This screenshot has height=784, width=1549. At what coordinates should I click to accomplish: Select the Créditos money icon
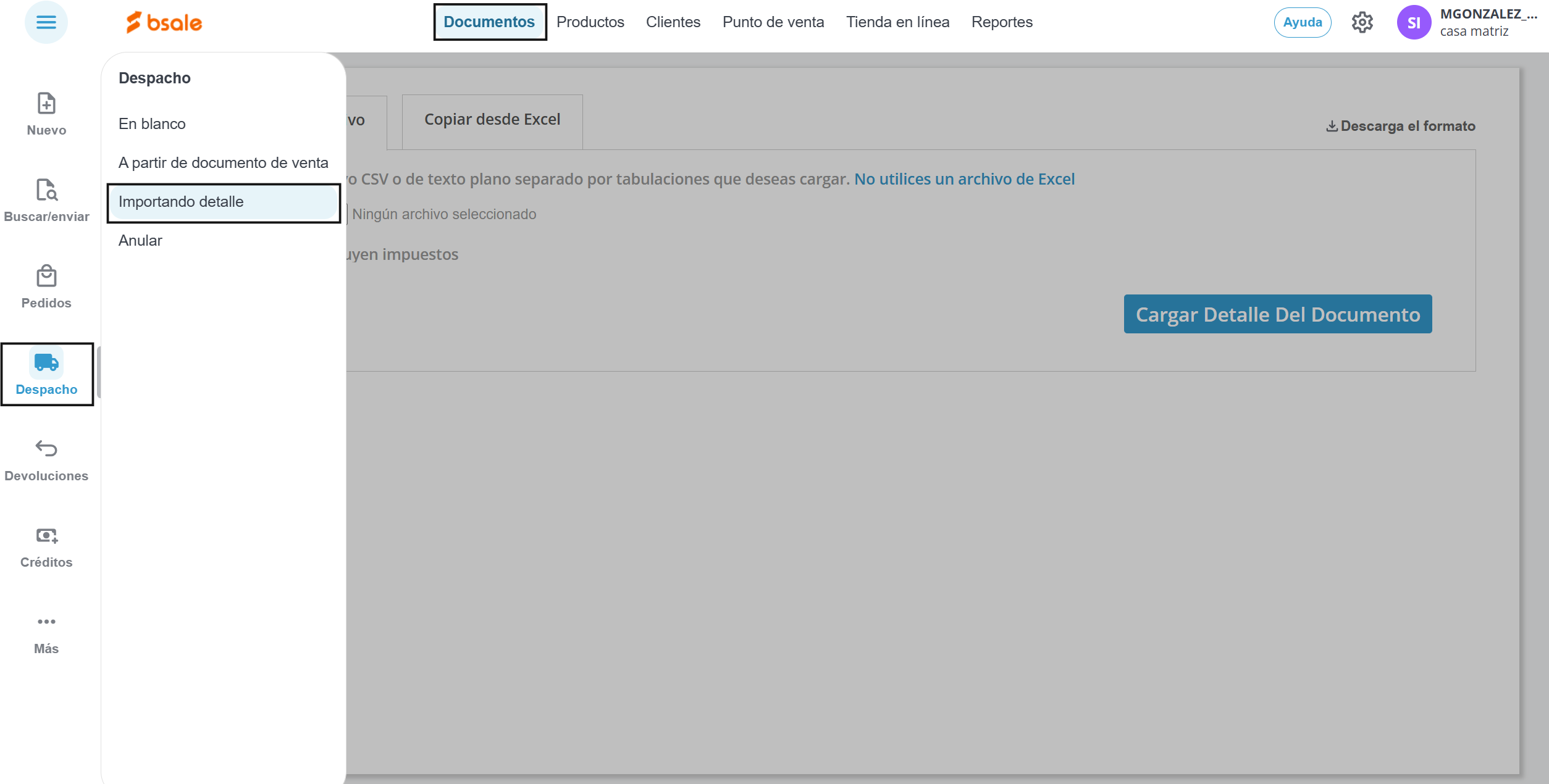coord(46,535)
